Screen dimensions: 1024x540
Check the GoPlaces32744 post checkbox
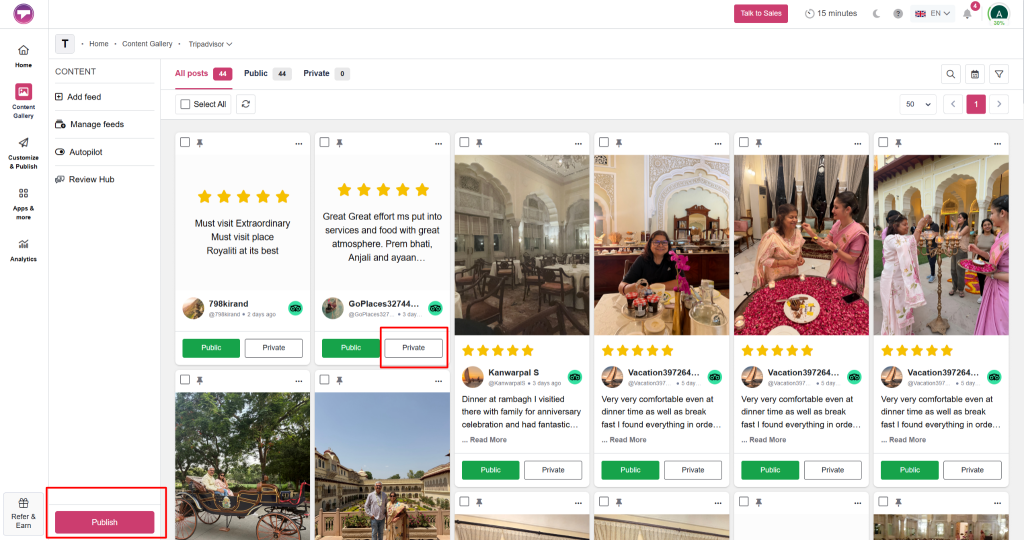(325, 142)
